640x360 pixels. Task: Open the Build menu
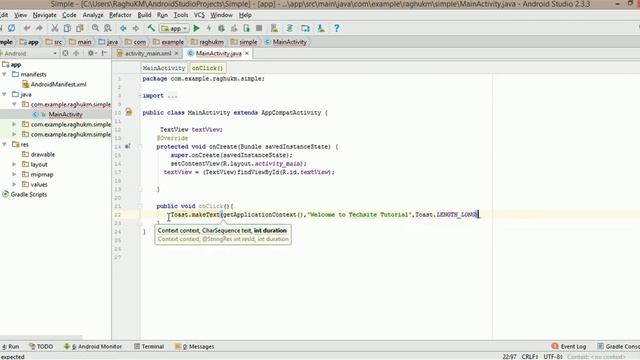click(144, 15)
